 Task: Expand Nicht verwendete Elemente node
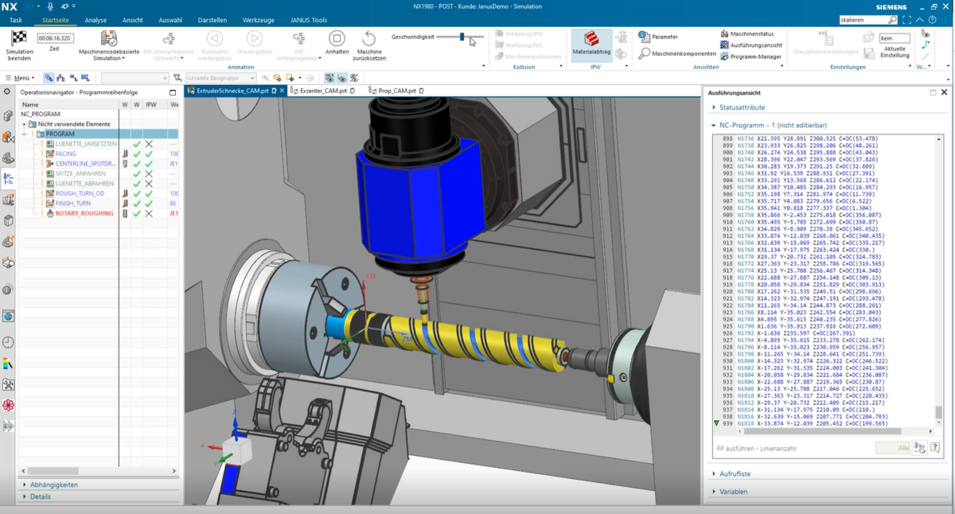pyautogui.click(x=24, y=124)
